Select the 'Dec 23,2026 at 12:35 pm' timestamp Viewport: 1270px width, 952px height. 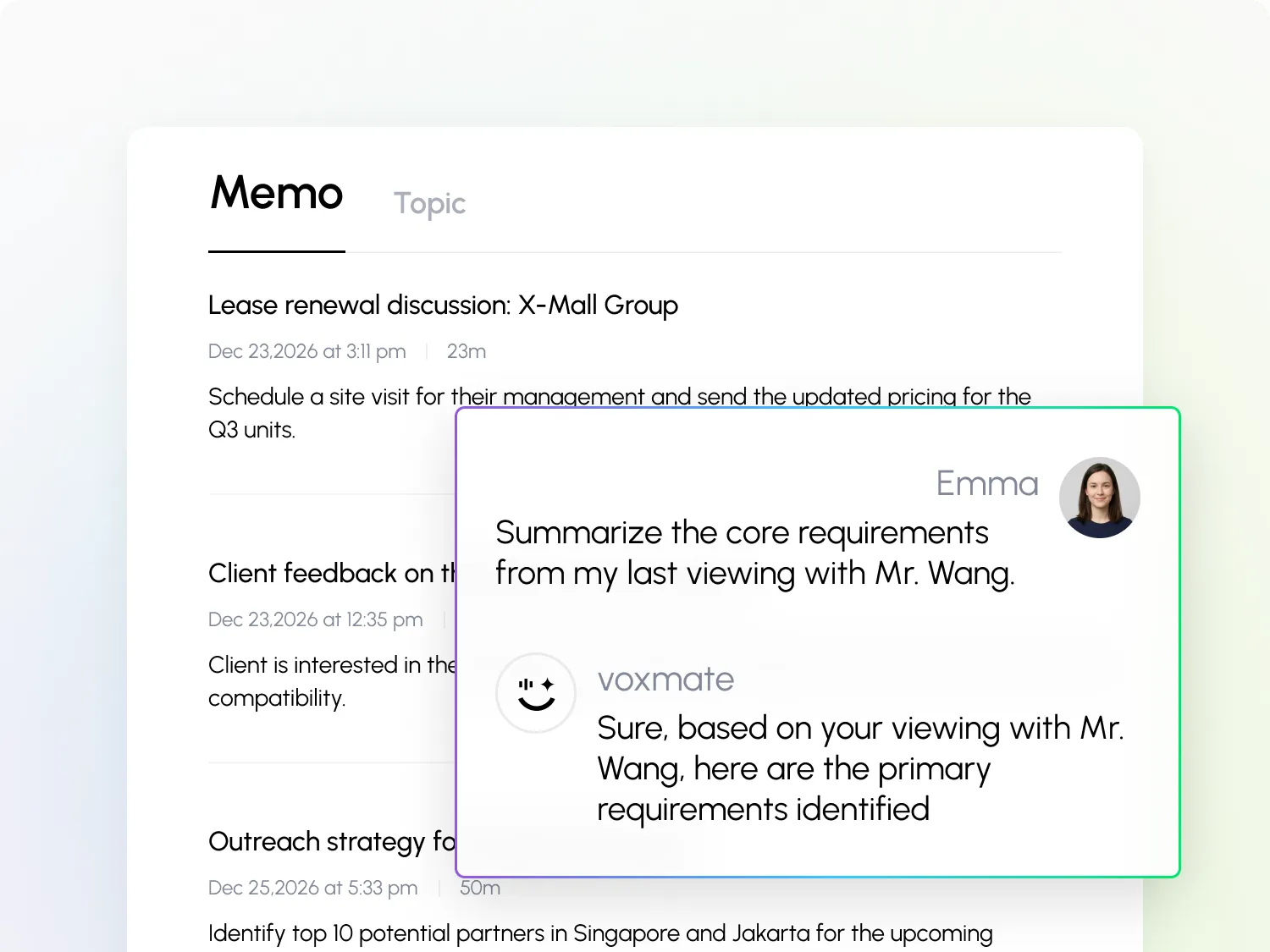tap(316, 619)
